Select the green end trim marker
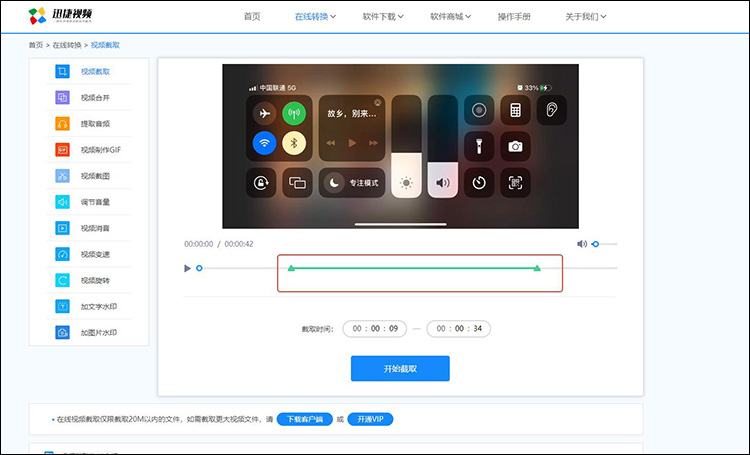 (x=537, y=268)
